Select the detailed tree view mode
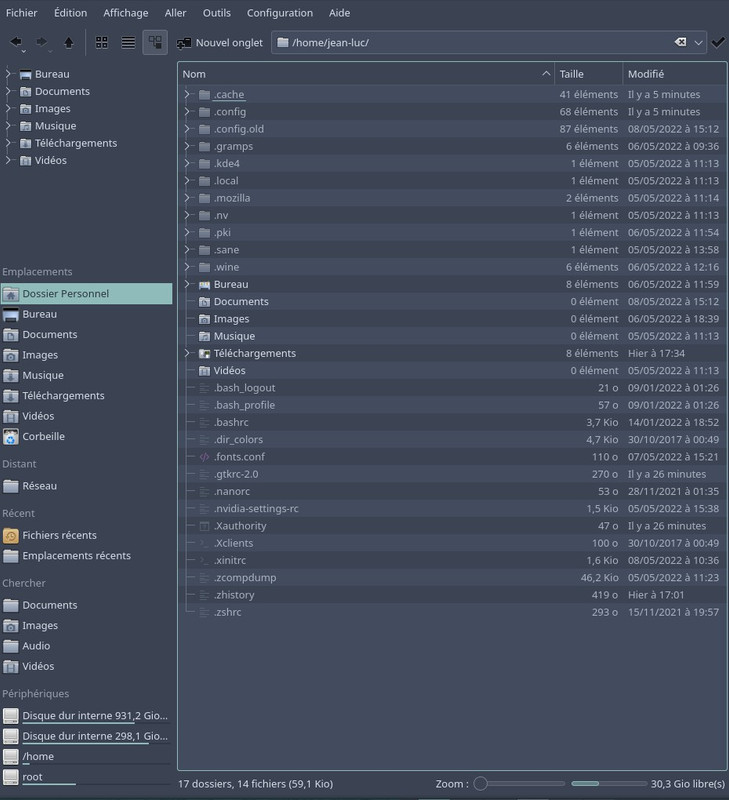This screenshot has height=800, width=729. tap(155, 42)
